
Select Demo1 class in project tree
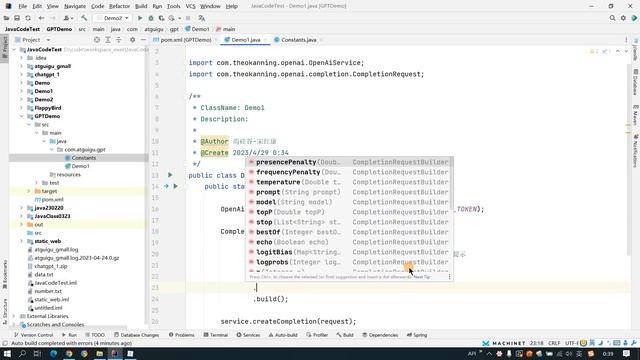click(80, 166)
